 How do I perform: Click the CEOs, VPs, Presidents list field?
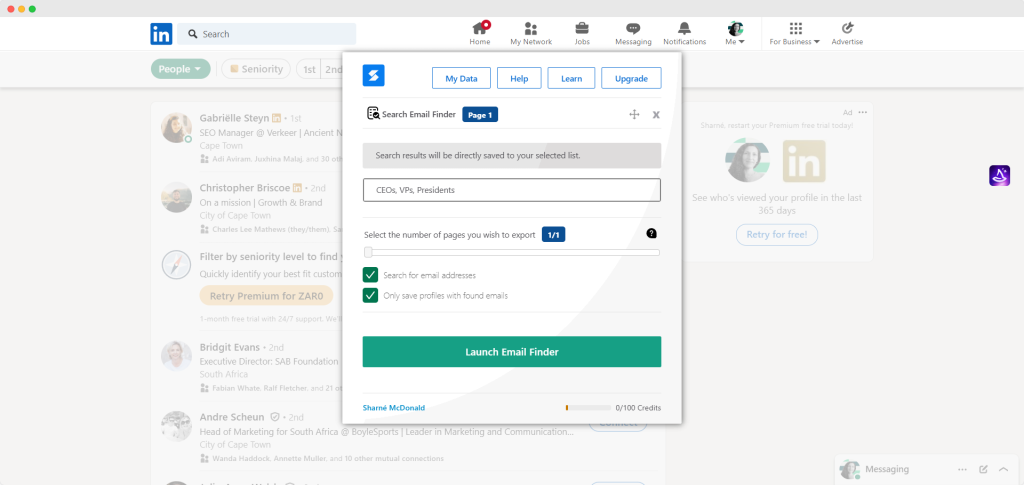pos(512,190)
